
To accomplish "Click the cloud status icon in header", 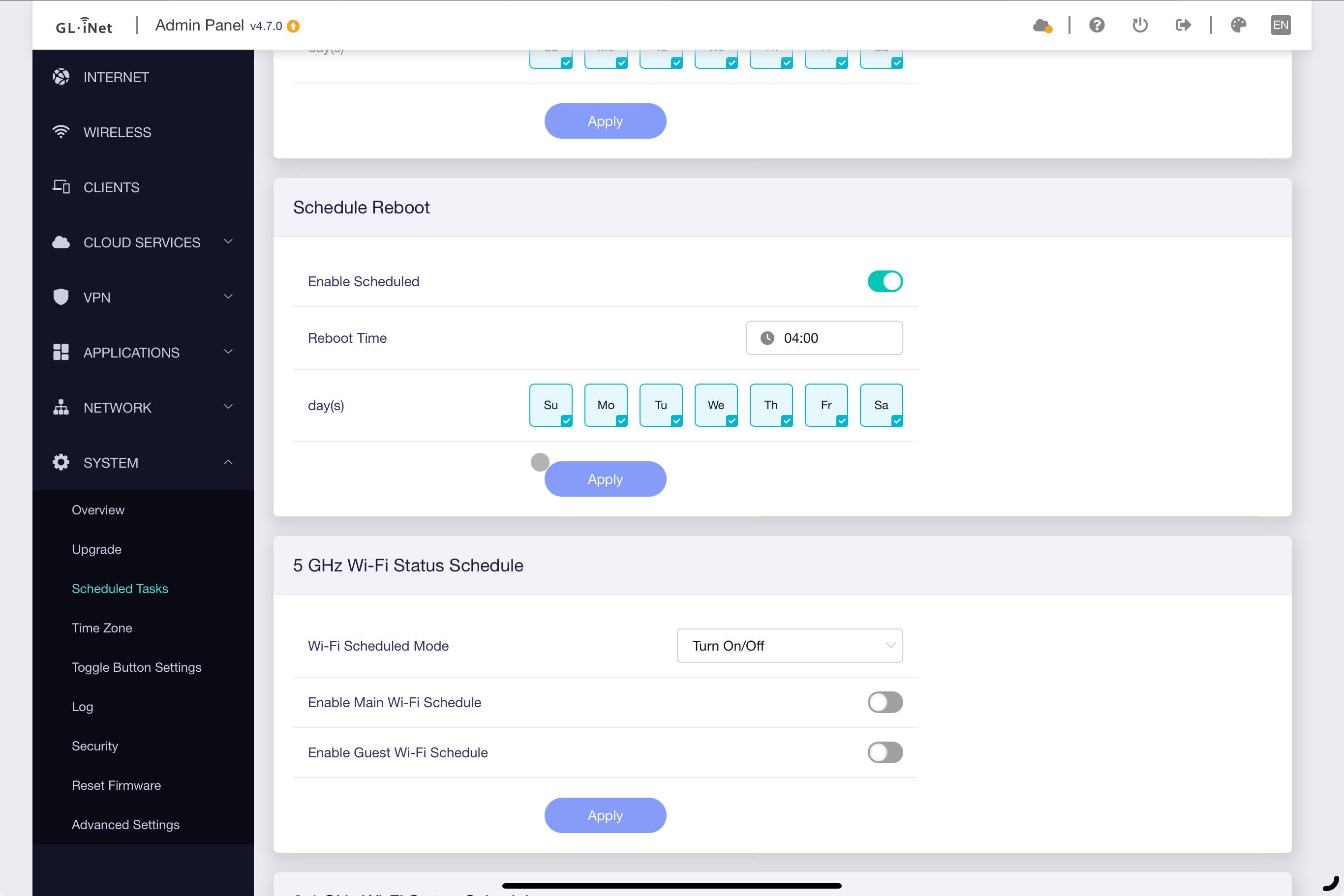I will click(1042, 25).
